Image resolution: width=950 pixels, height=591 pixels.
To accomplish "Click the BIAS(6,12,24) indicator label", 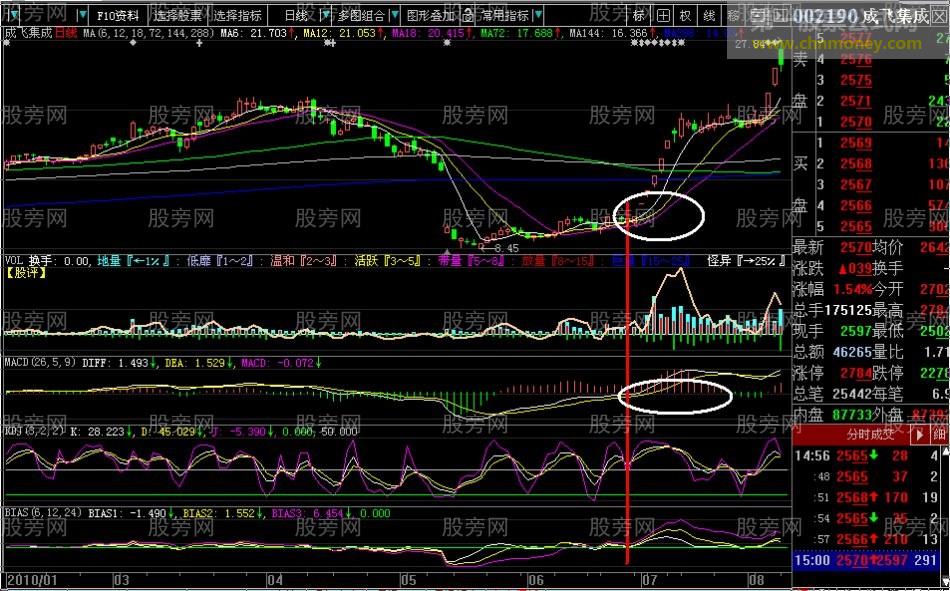I will point(43,513).
